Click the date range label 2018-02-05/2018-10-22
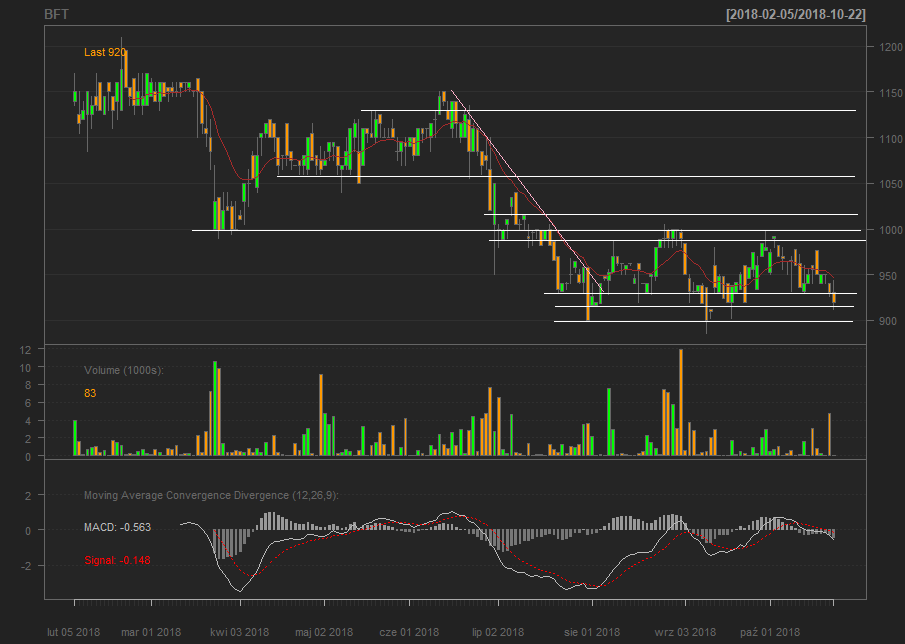Viewport: 905px width, 644px height. click(796, 14)
